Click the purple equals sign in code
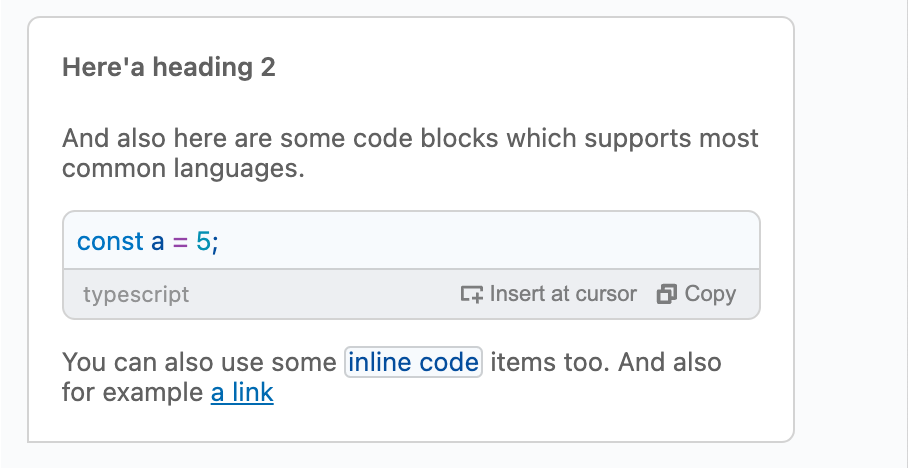Screen dimensions: 908x468 [180, 242]
